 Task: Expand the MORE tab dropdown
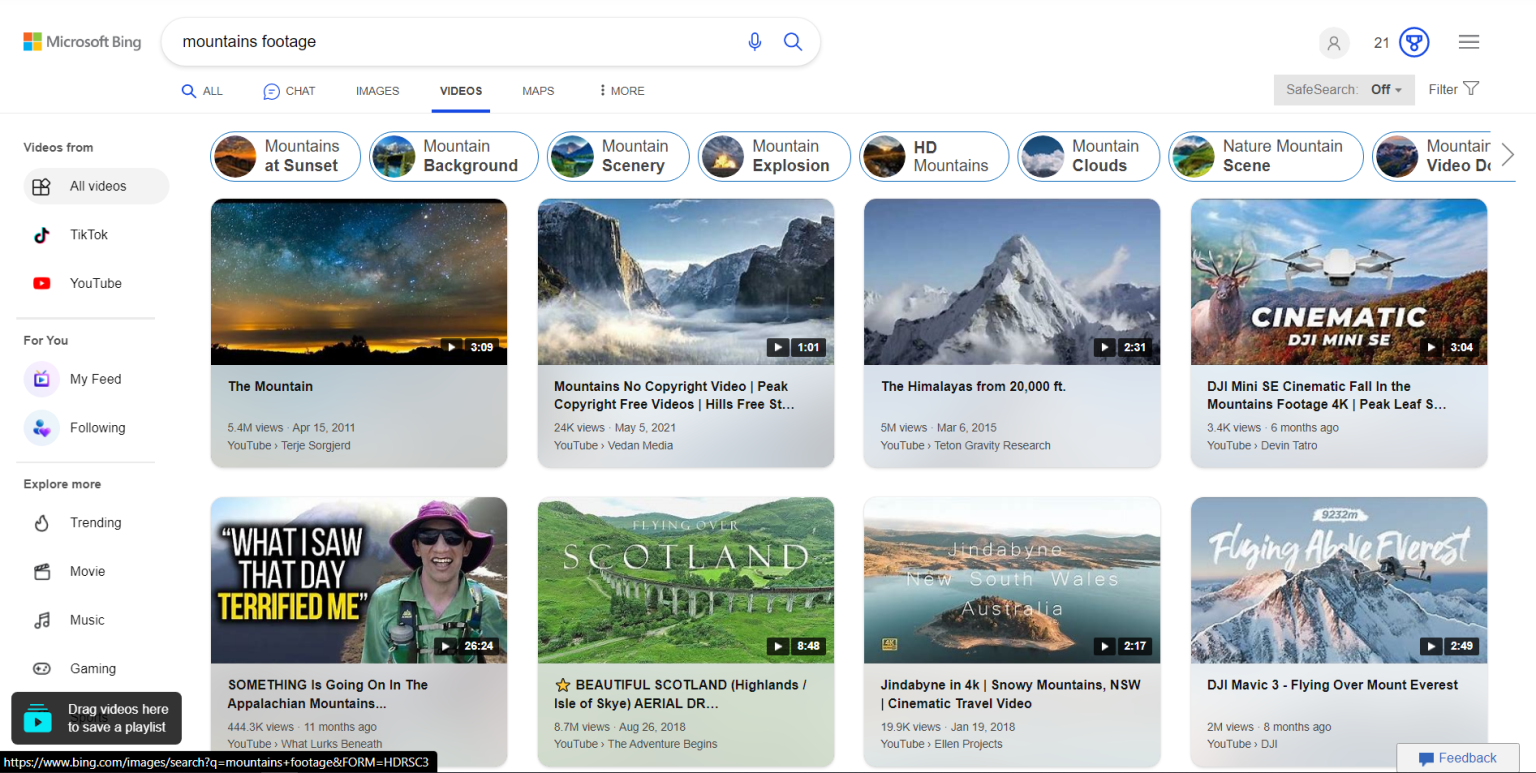(x=620, y=90)
